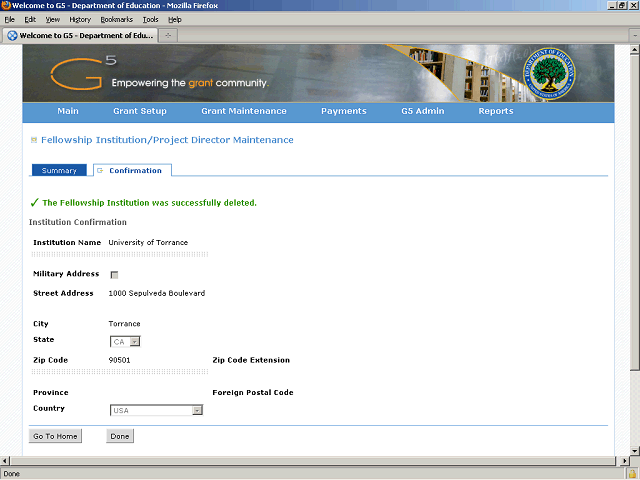
Task: Click the Fellowship Institution/Project Director Maintenance heading
Action: pyautogui.click(x=167, y=140)
